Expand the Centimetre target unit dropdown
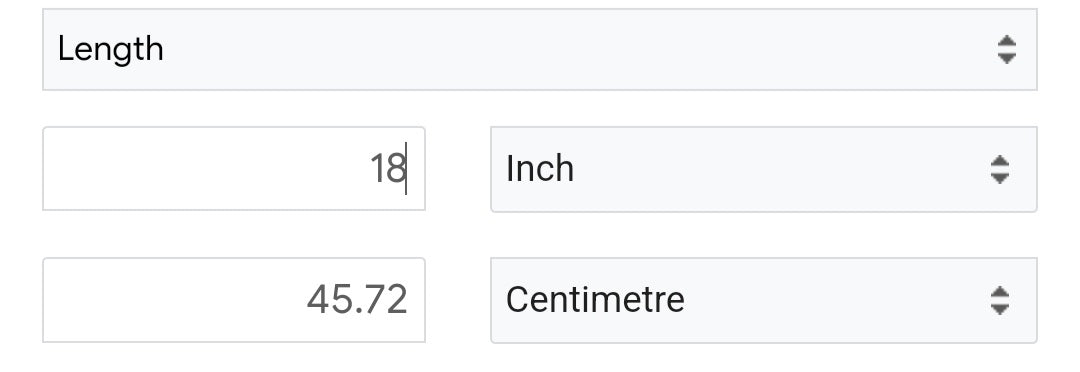Viewport: 1080px width, 372px height. click(764, 300)
